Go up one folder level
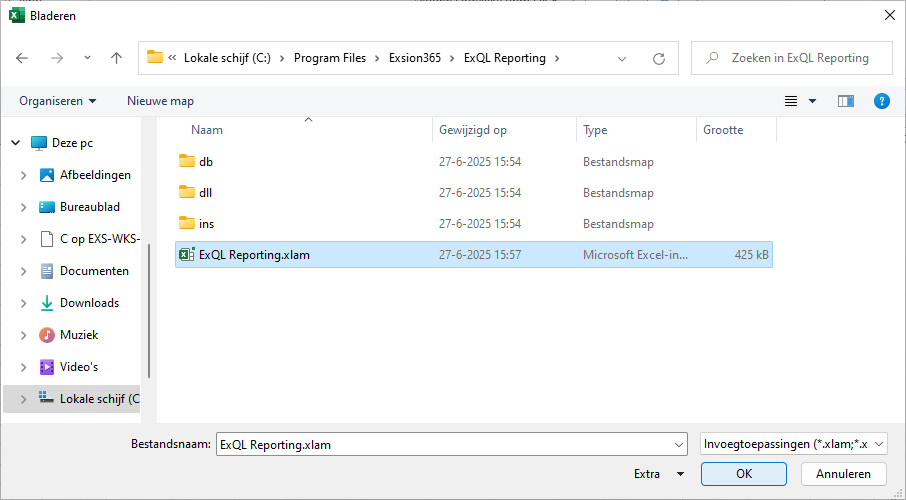The width and height of the screenshot is (906, 500). [117, 58]
